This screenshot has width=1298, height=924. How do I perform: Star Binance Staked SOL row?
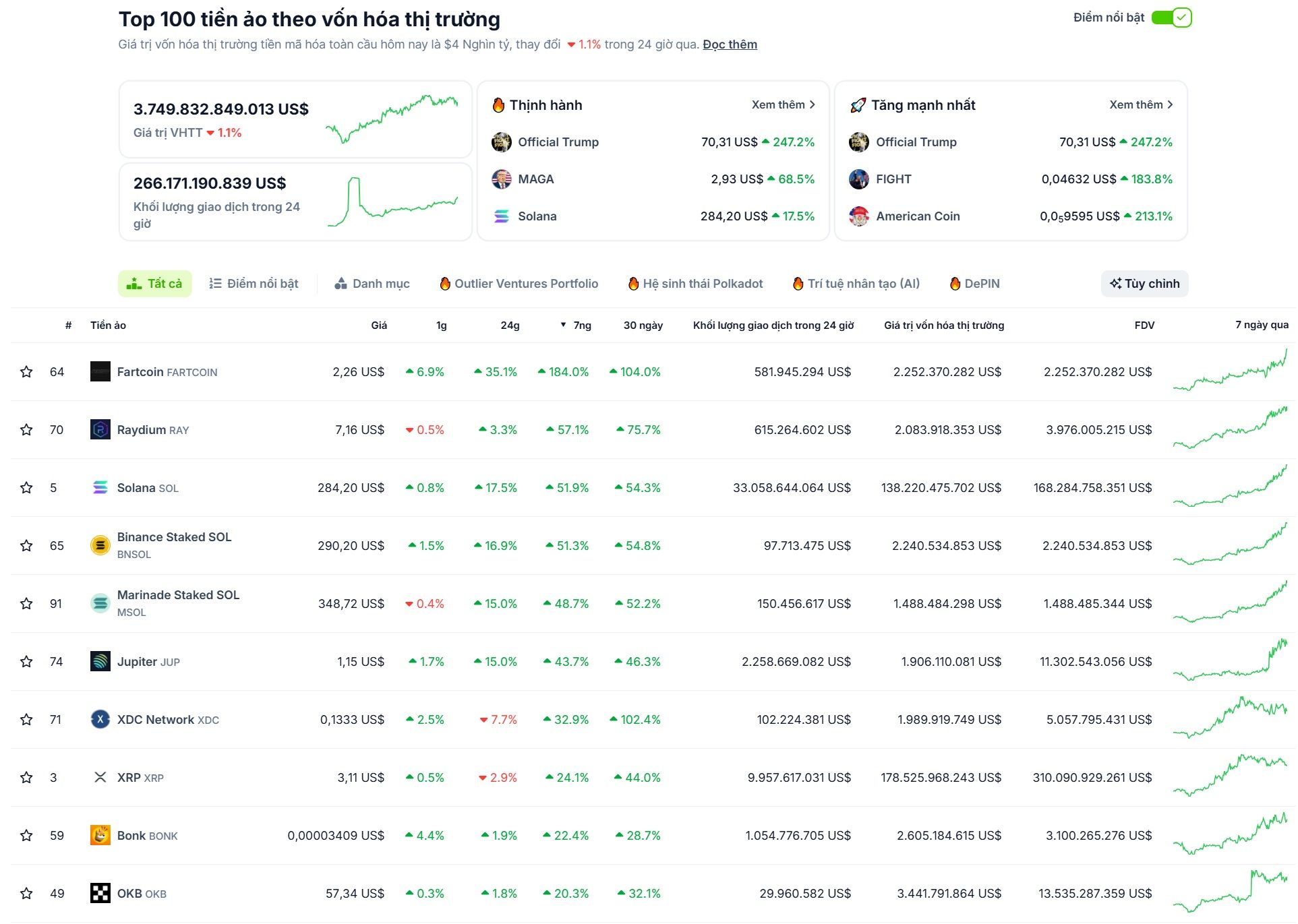point(26,546)
